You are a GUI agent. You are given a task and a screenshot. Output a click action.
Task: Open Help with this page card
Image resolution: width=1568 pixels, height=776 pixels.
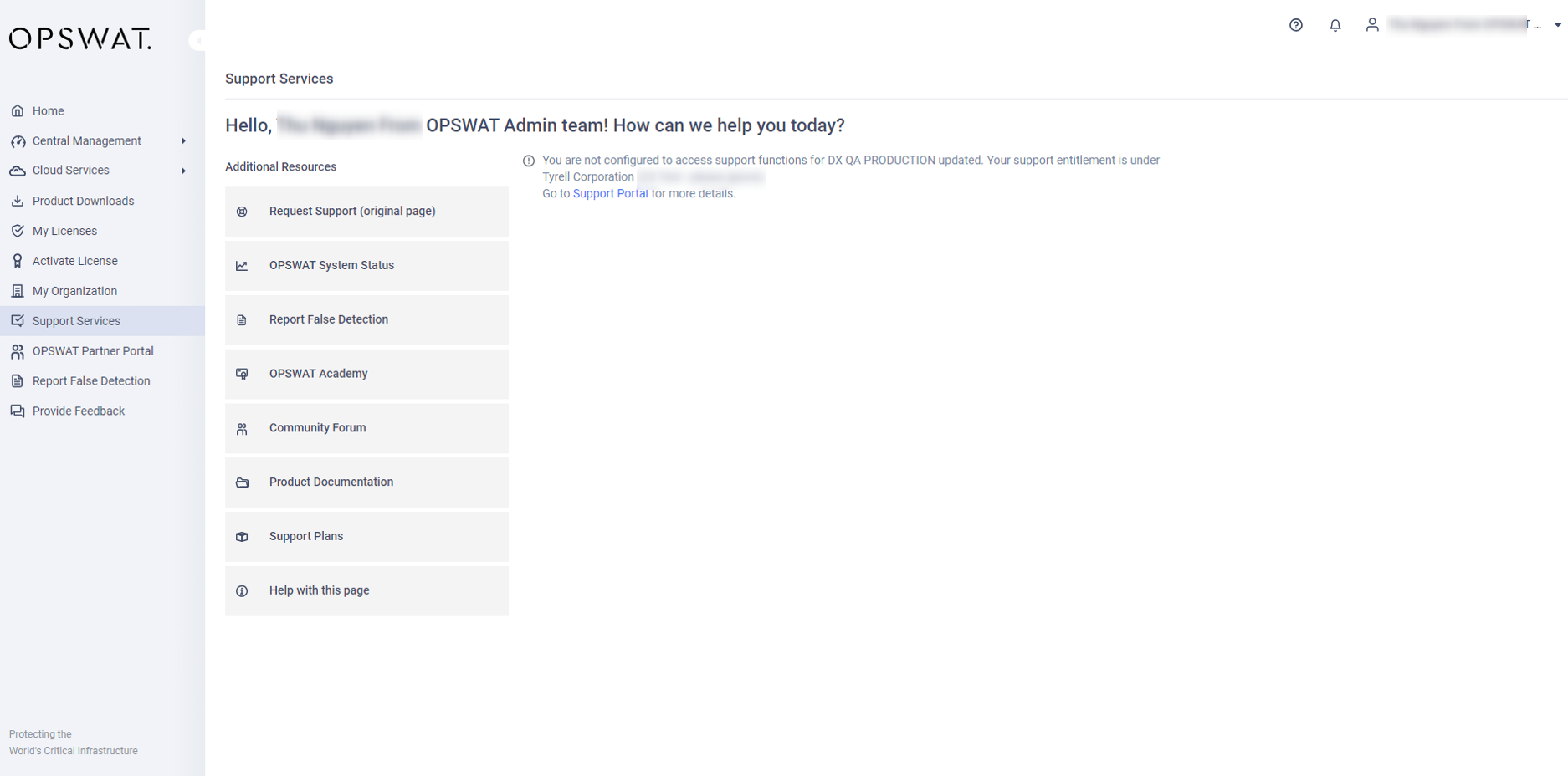pos(366,591)
